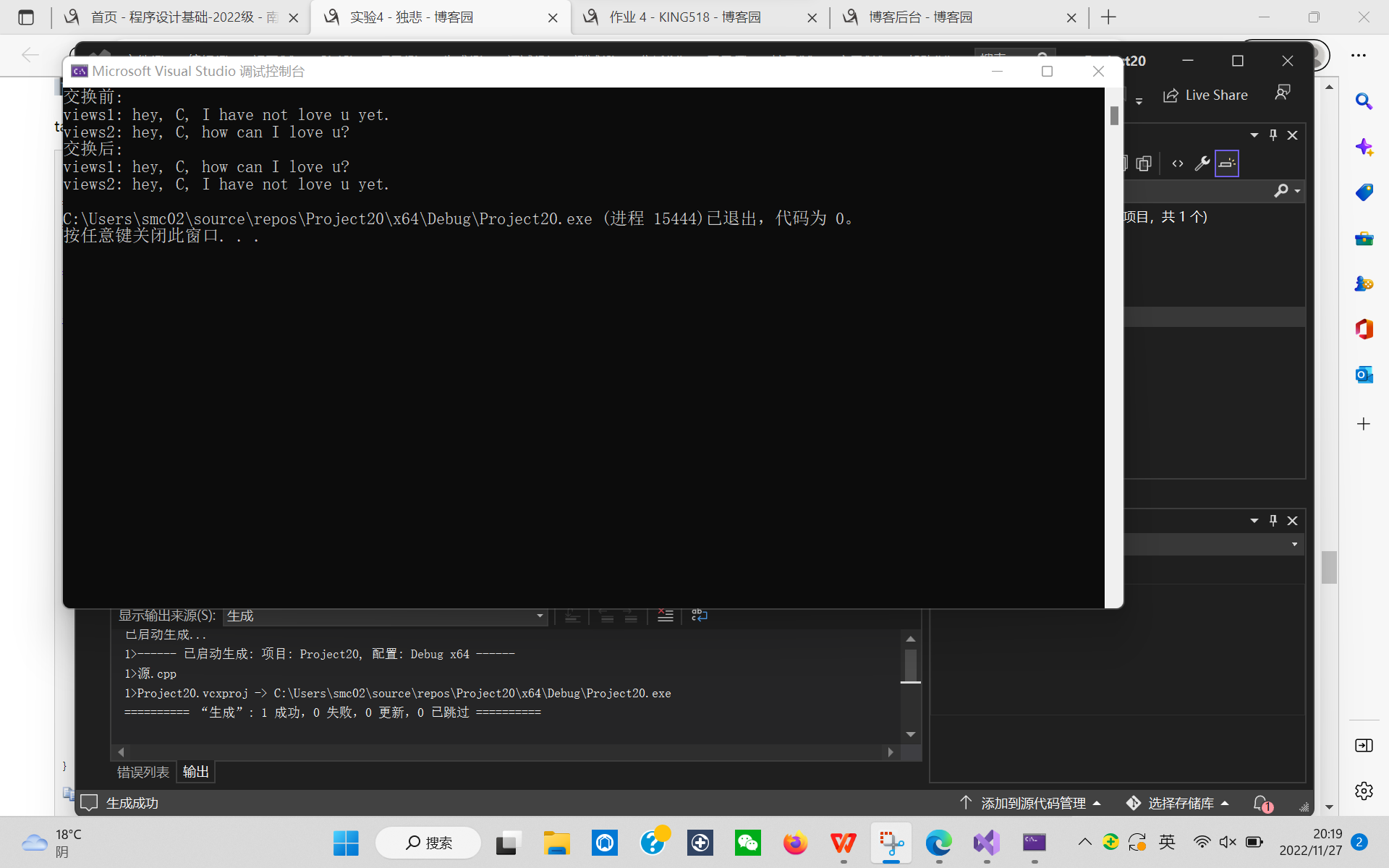The height and width of the screenshot is (868, 1389).
Task: Click the notifications bell in status bar
Action: click(x=1261, y=803)
